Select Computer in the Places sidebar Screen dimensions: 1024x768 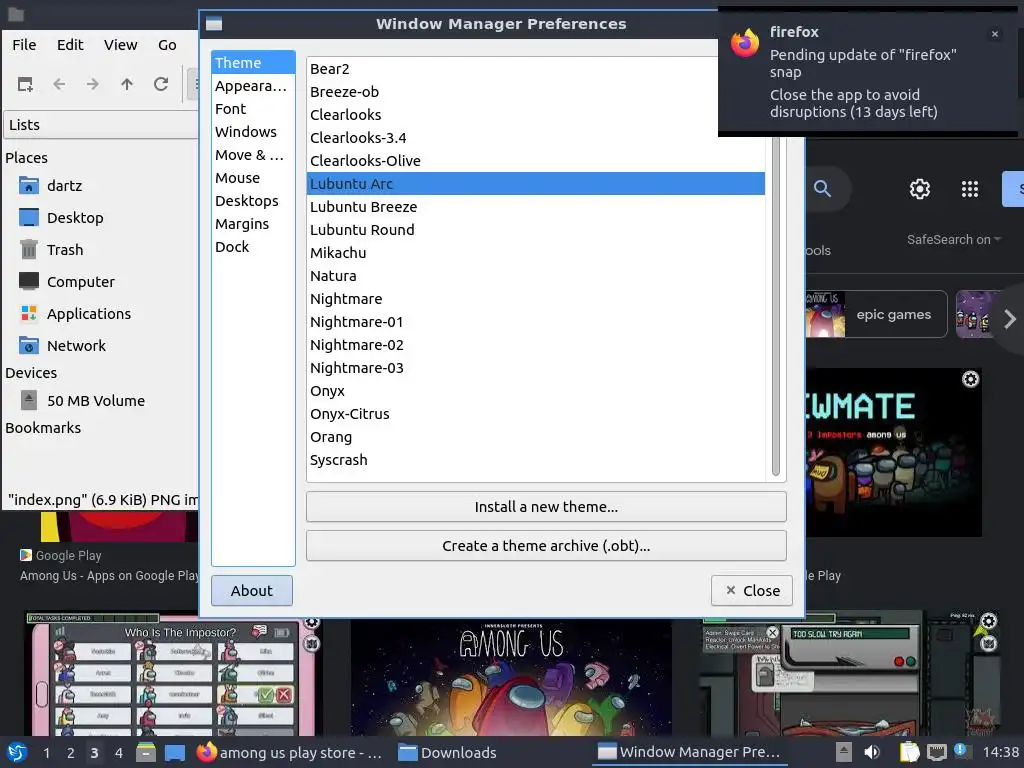pyautogui.click(x=80, y=282)
